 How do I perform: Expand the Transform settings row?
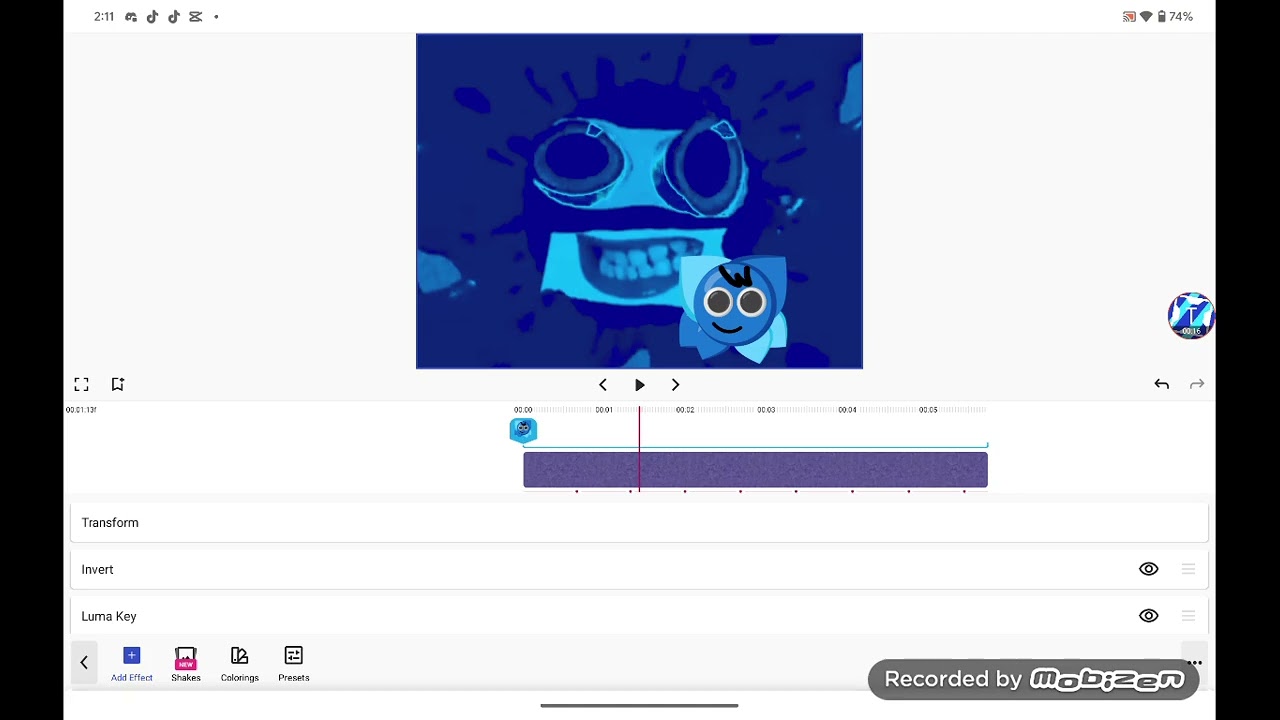coord(639,523)
